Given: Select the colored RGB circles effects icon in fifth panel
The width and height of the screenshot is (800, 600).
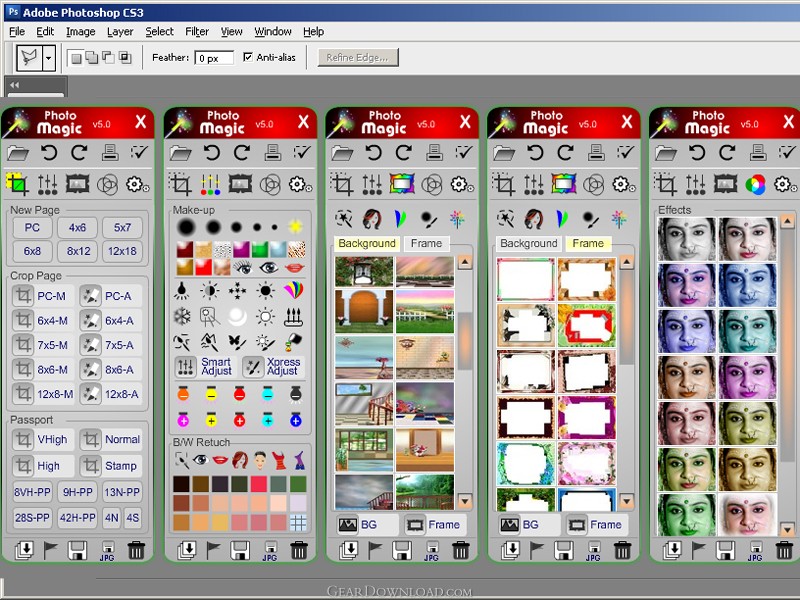Looking at the screenshot, I should point(756,184).
